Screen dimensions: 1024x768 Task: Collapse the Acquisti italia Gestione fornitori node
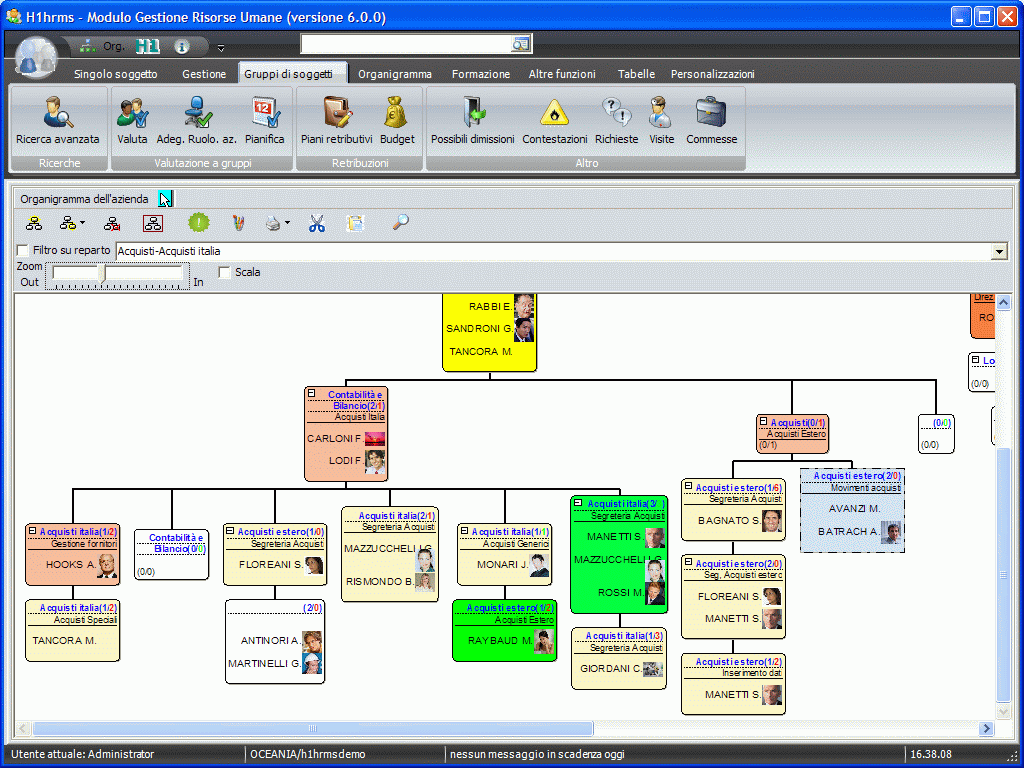point(32,531)
